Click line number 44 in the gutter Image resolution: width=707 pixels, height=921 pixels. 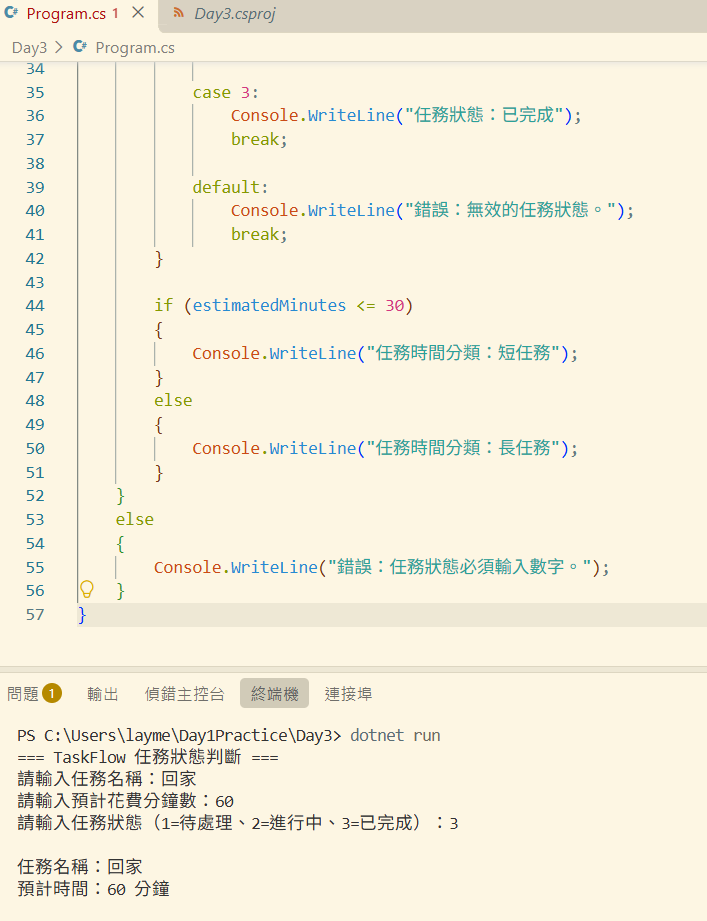pyautogui.click(x=35, y=305)
